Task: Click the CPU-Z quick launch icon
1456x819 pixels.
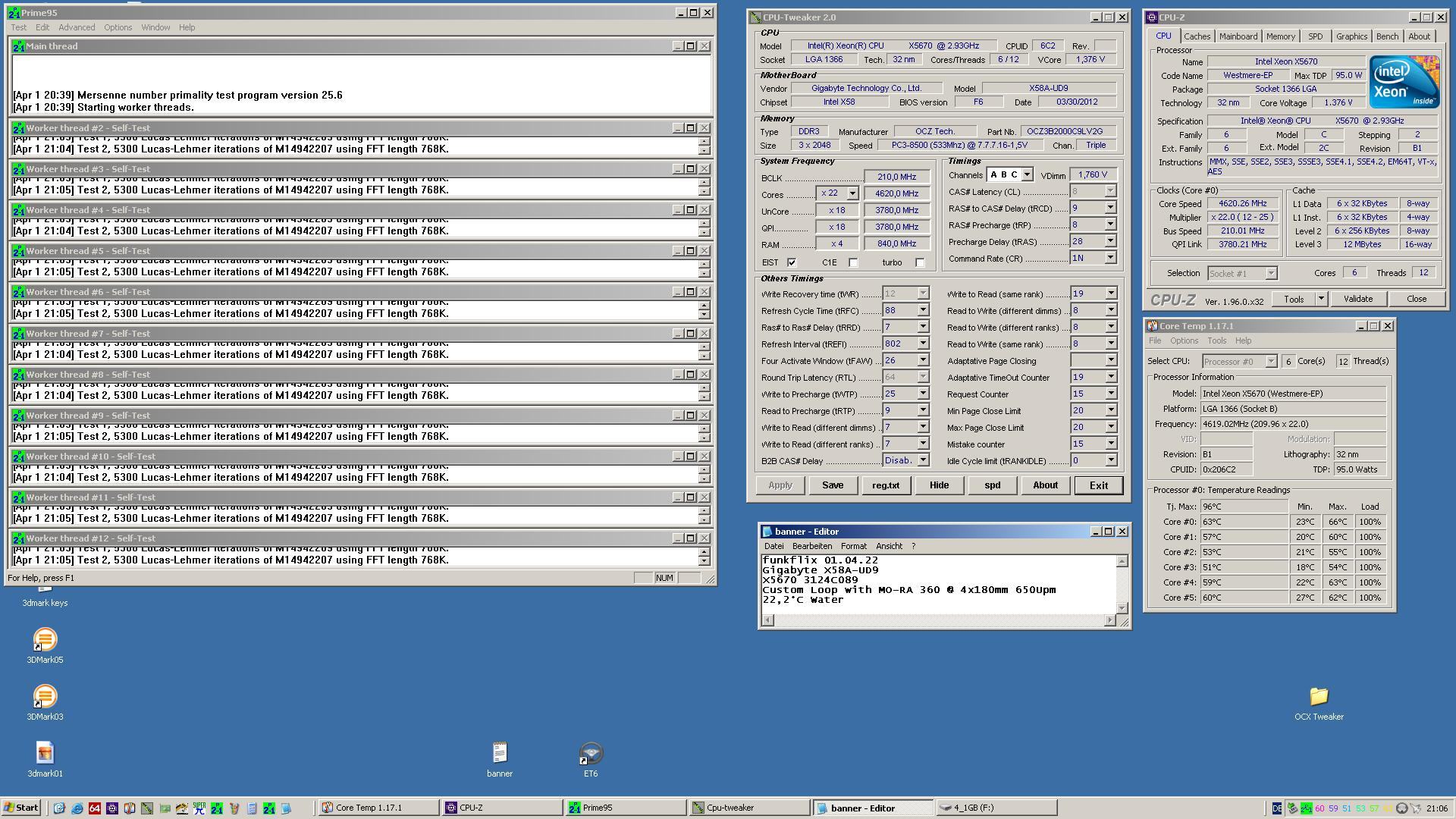Action: (x=112, y=808)
